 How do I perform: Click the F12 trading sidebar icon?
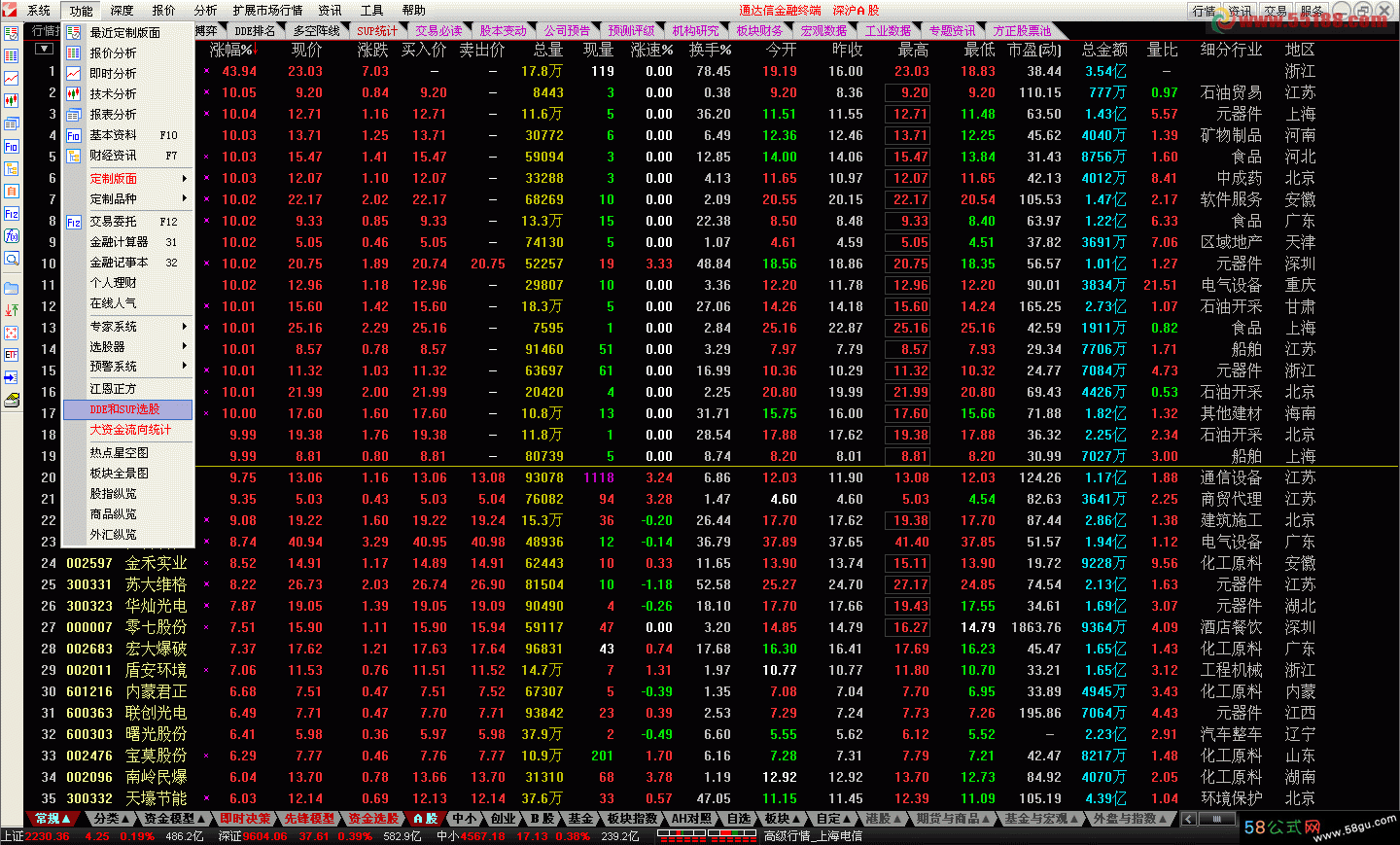11,214
